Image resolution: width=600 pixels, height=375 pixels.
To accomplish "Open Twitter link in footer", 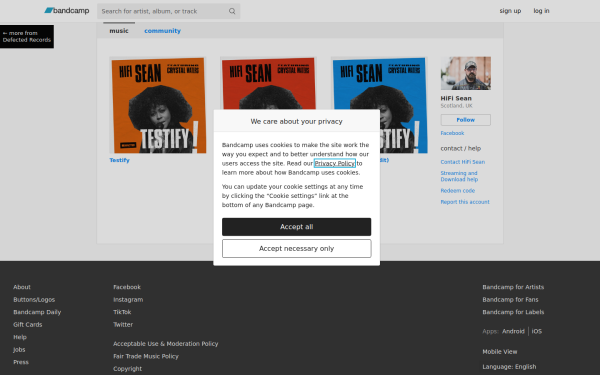I will tap(123, 324).
